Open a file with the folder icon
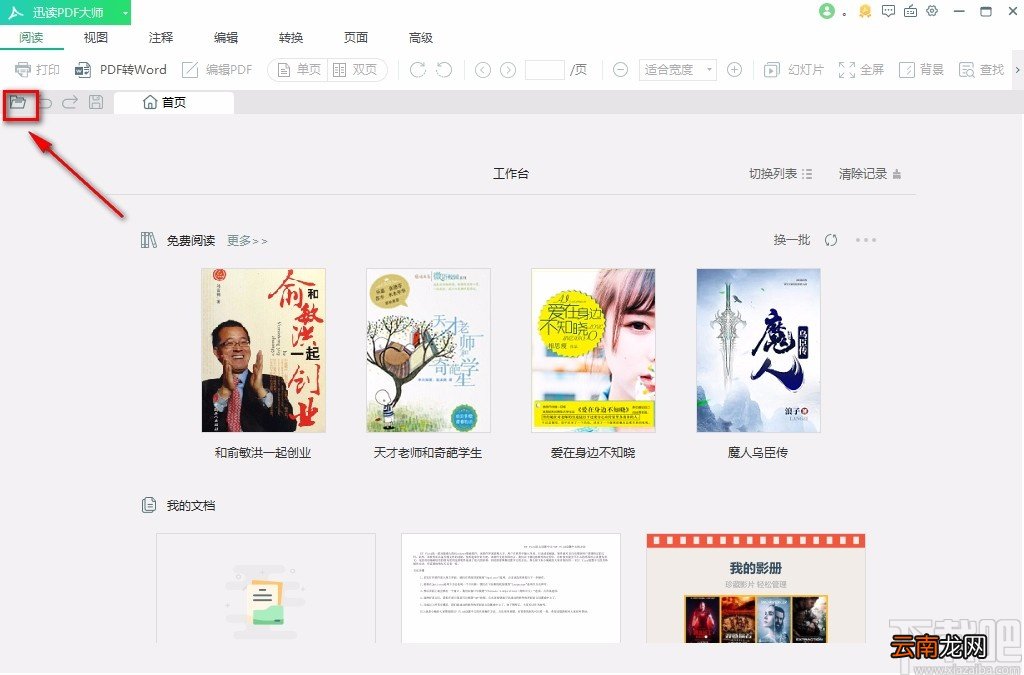This screenshot has height=675, width=1024. [18, 102]
